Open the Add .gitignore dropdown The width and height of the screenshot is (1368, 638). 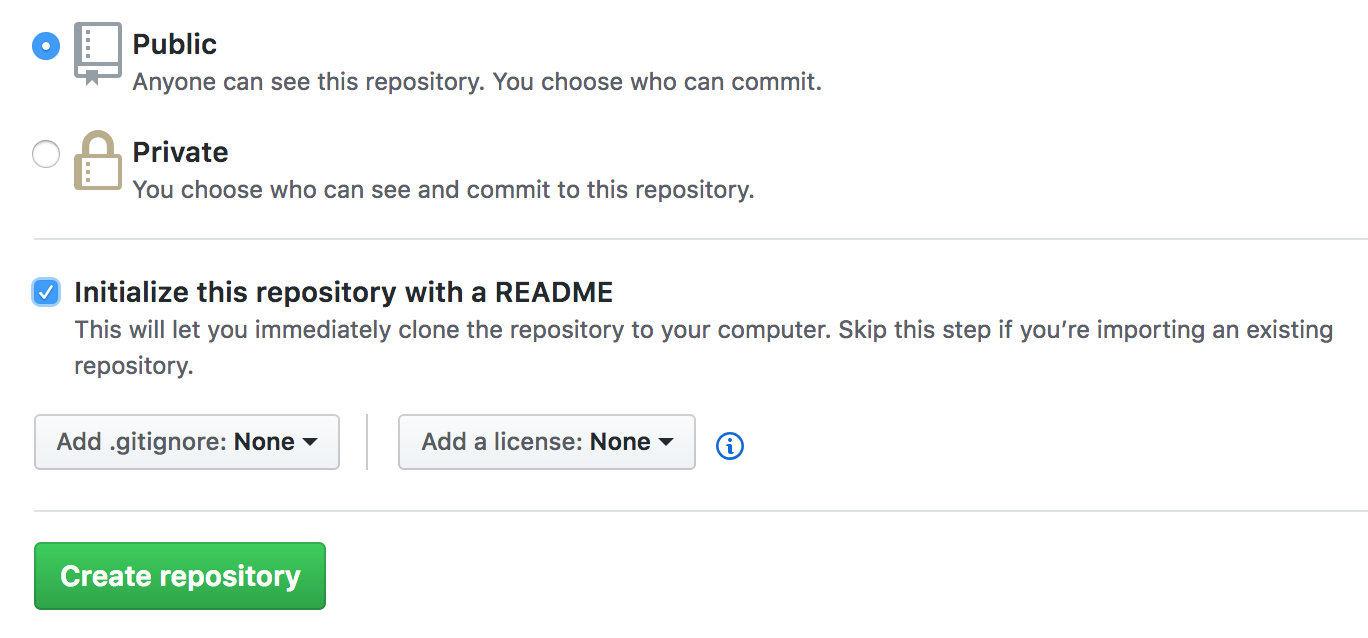(x=187, y=442)
